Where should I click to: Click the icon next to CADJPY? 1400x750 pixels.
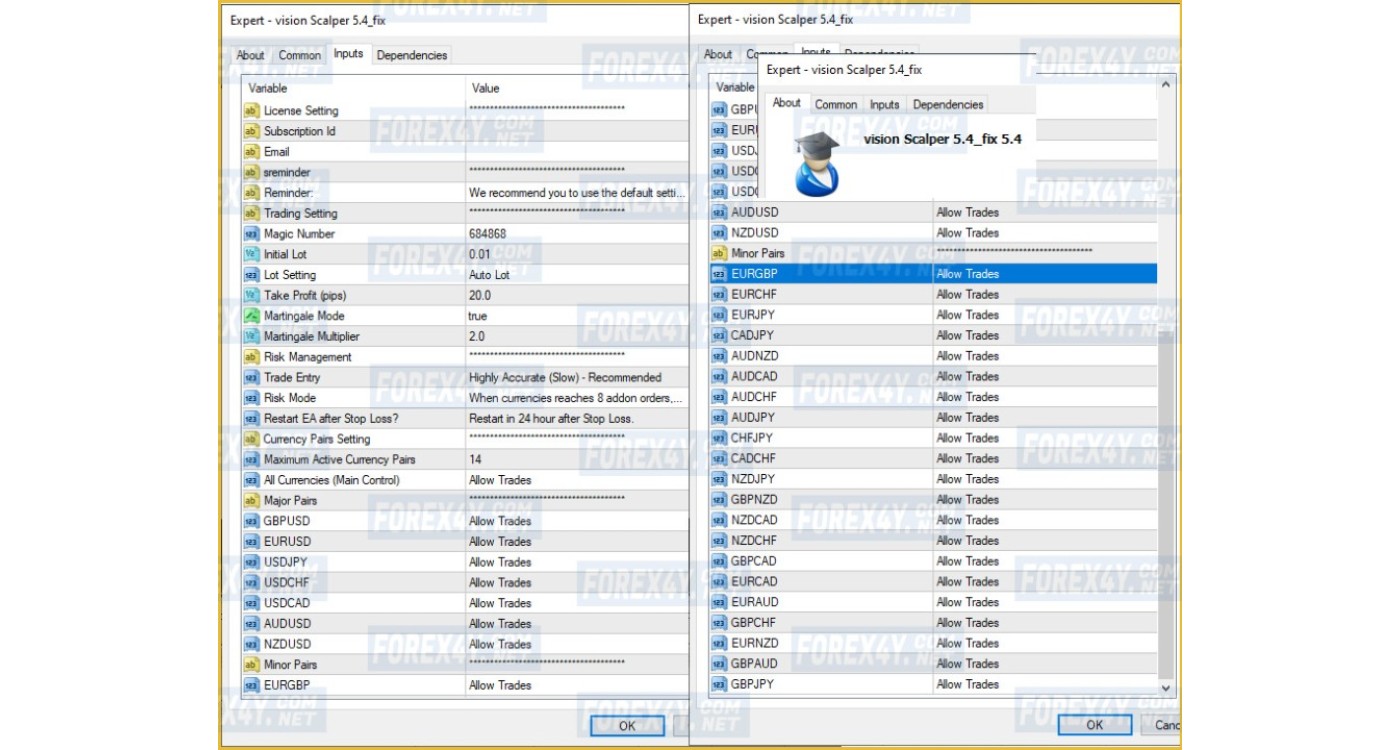pos(719,335)
